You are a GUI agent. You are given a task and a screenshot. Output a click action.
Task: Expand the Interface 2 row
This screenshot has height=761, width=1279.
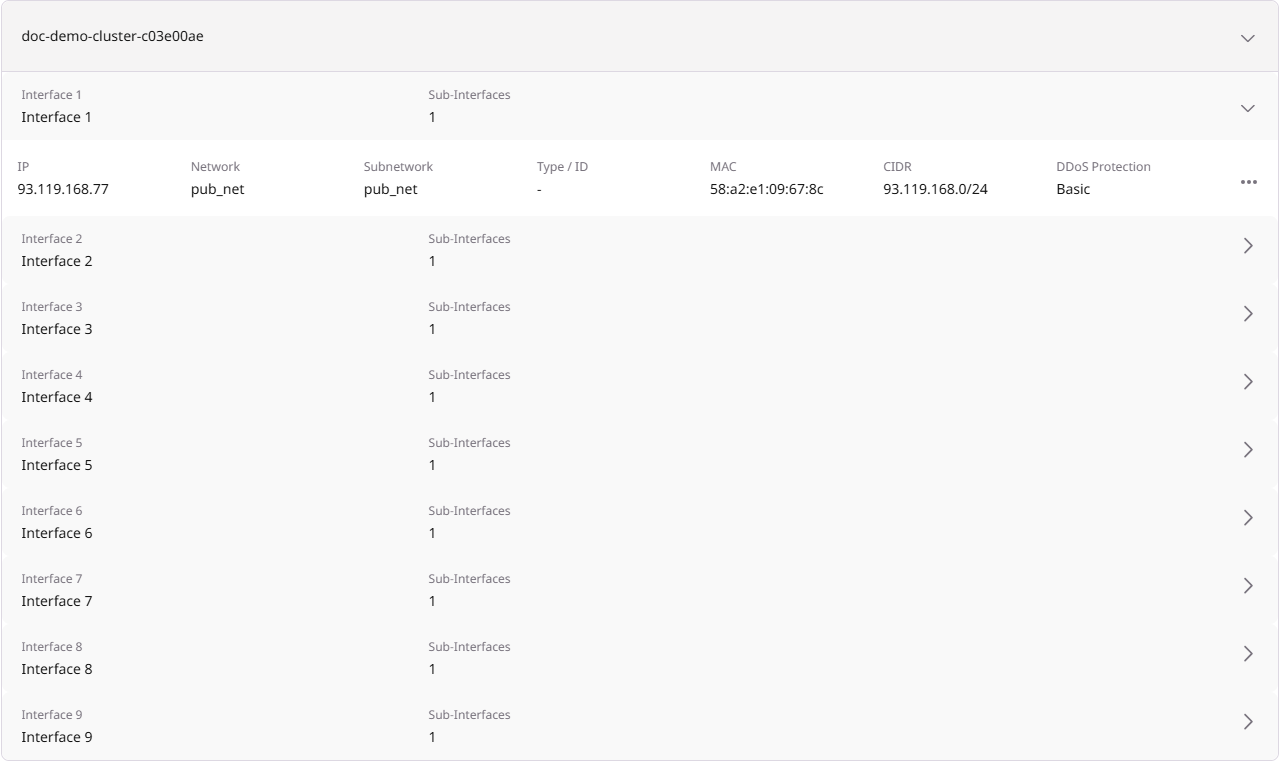point(1248,246)
